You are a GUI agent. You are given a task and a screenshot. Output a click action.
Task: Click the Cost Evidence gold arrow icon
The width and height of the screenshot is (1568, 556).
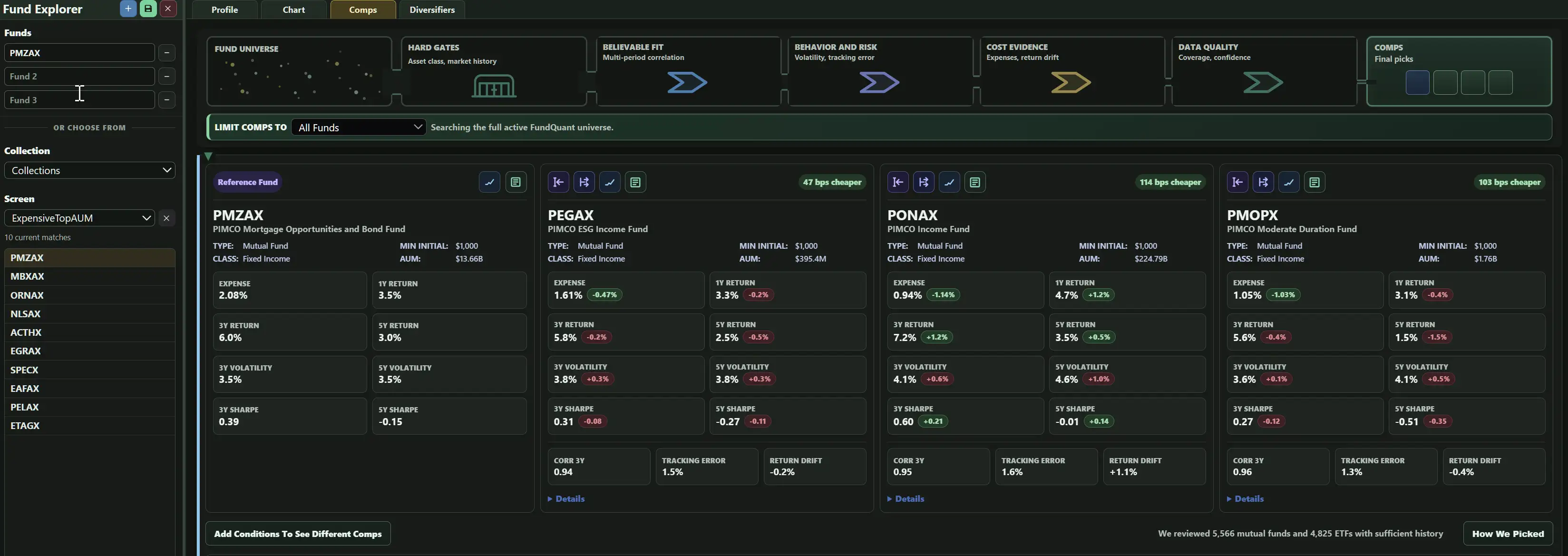[x=1071, y=82]
